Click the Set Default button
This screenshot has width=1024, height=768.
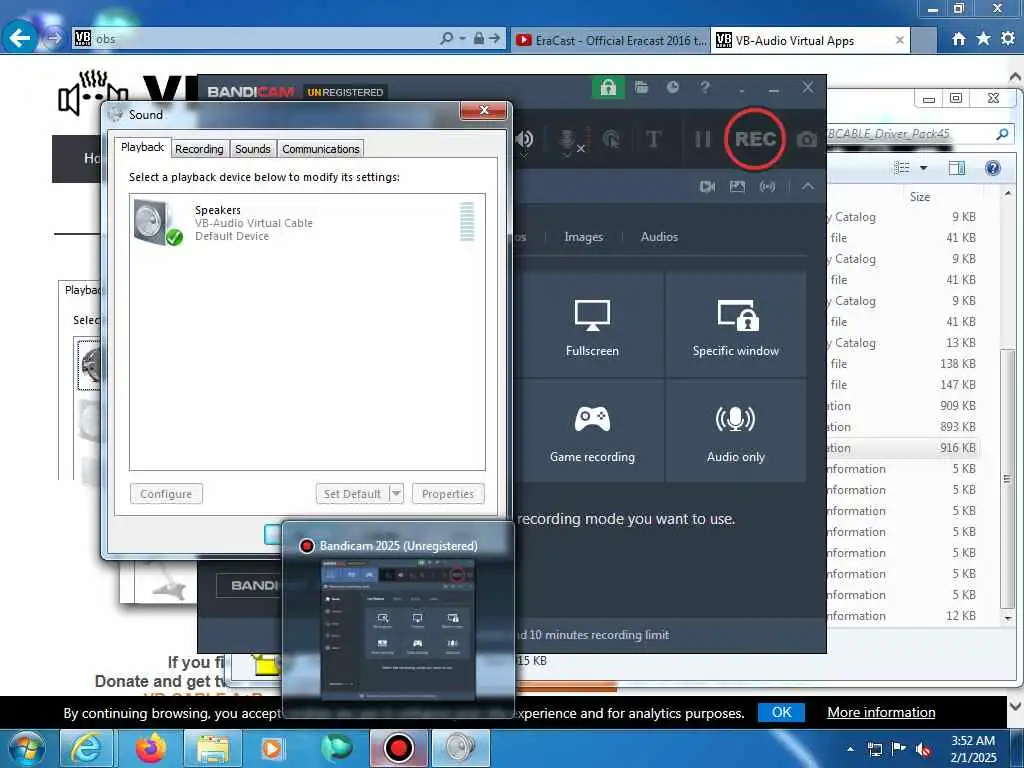(352, 494)
